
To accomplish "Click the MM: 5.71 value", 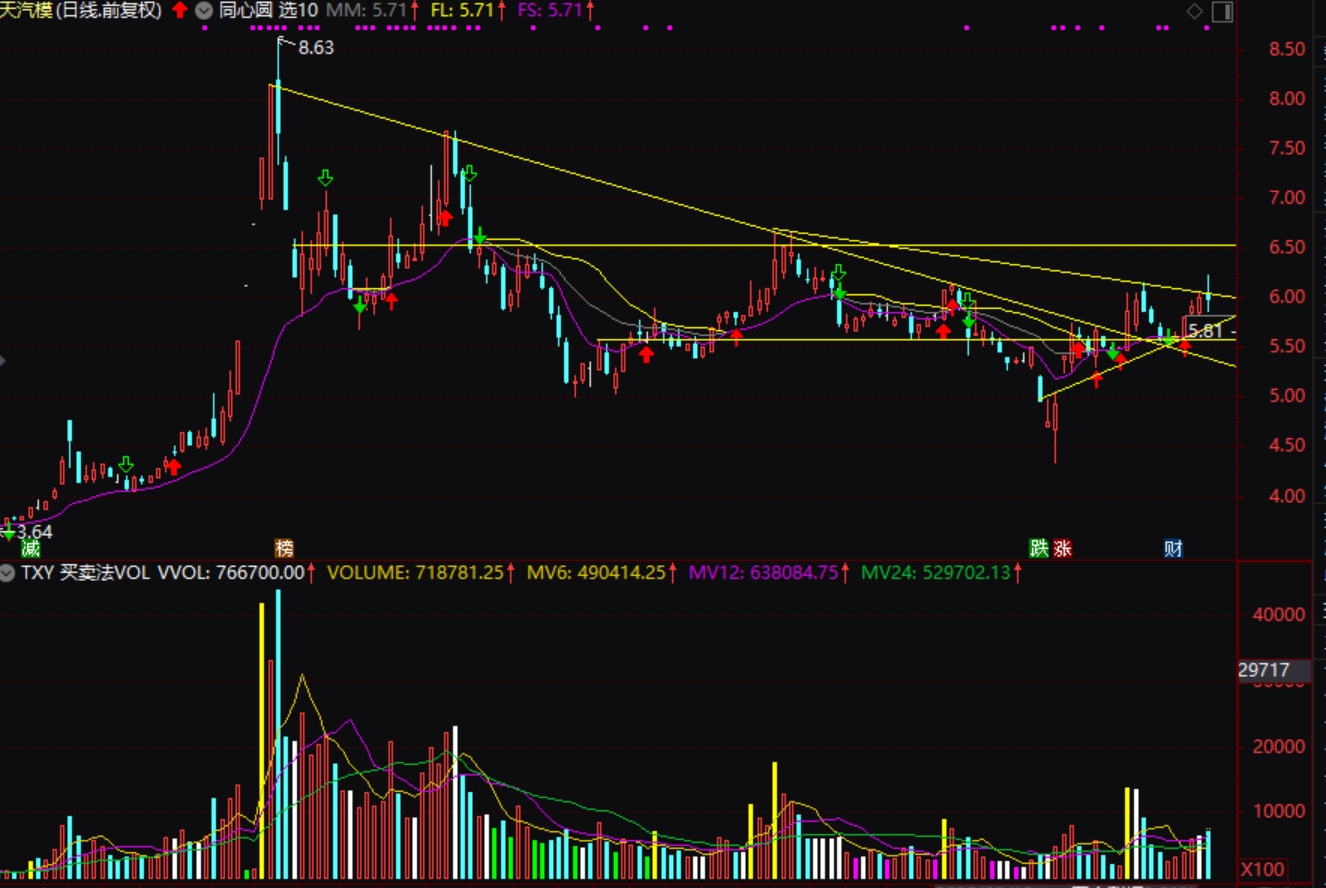I will coord(367,11).
